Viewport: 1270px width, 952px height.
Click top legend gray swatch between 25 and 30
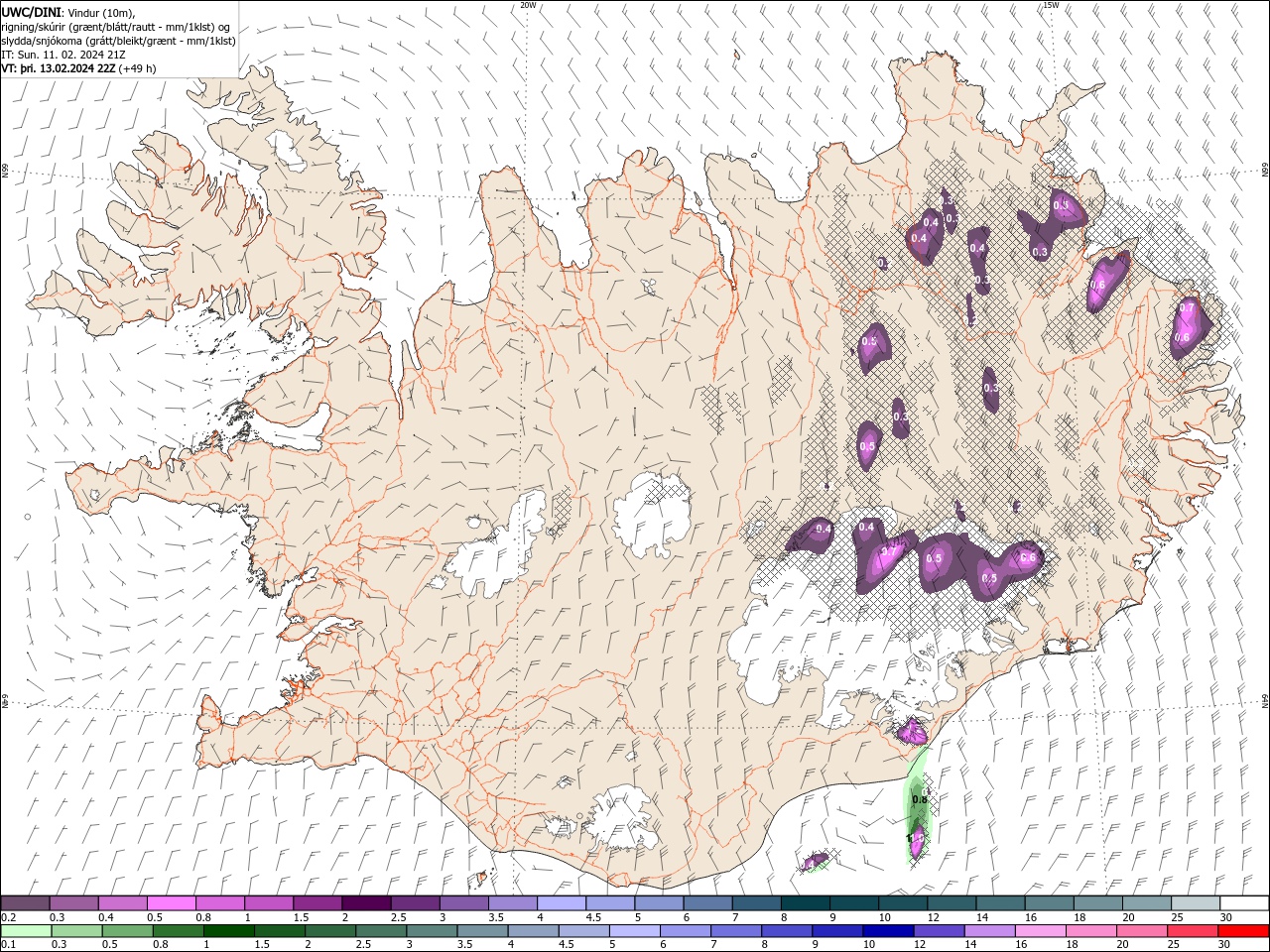click(x=1196, y=903)
